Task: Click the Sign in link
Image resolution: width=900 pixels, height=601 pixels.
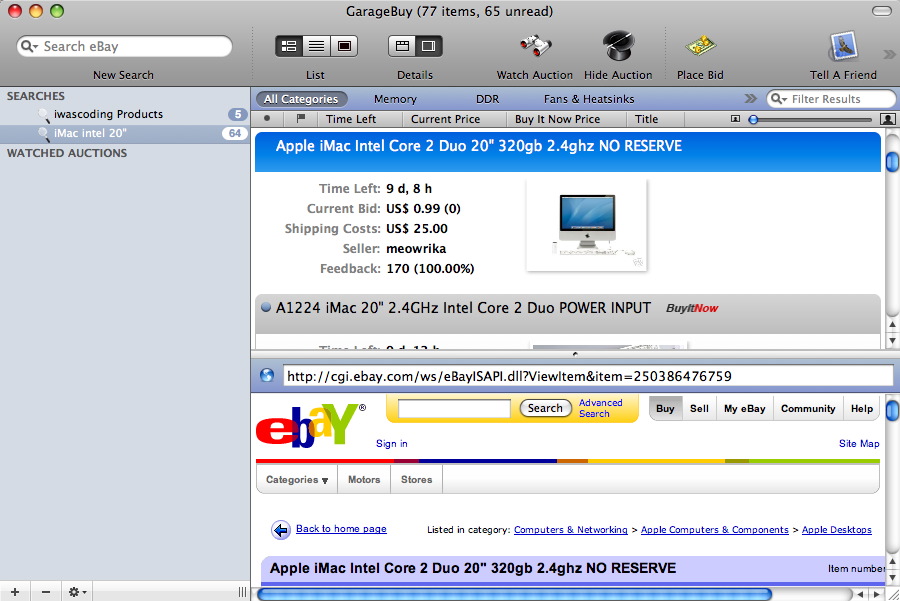Action: (x=391, y=444)
